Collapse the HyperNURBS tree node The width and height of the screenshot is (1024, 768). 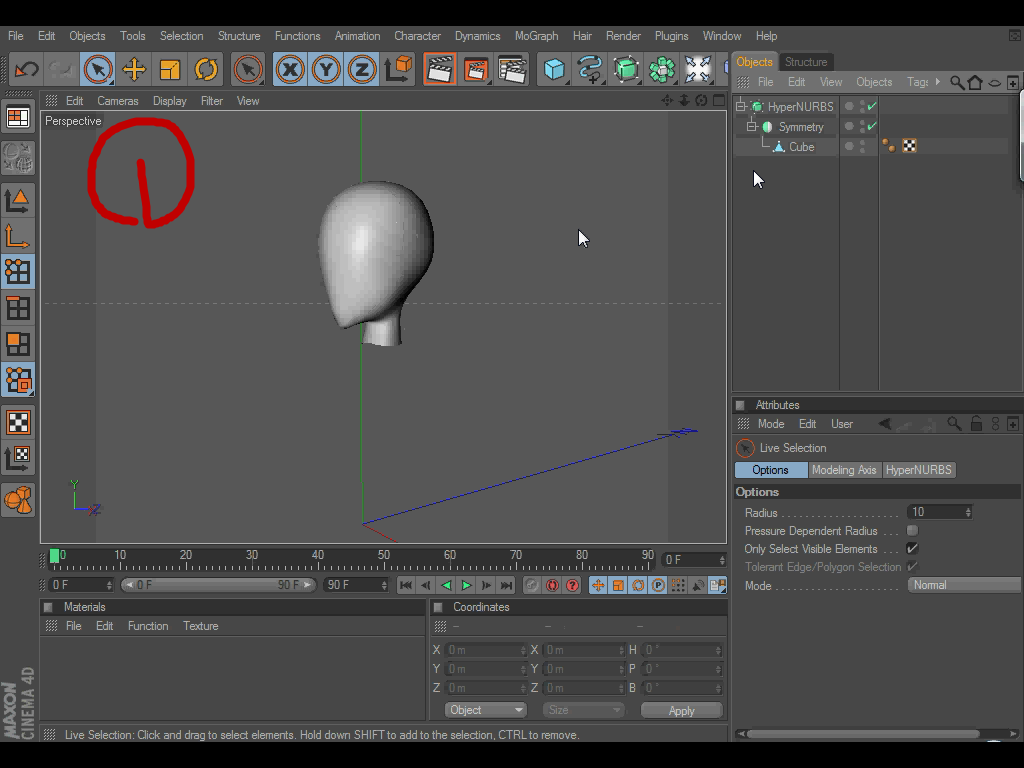tap(741, 106)
